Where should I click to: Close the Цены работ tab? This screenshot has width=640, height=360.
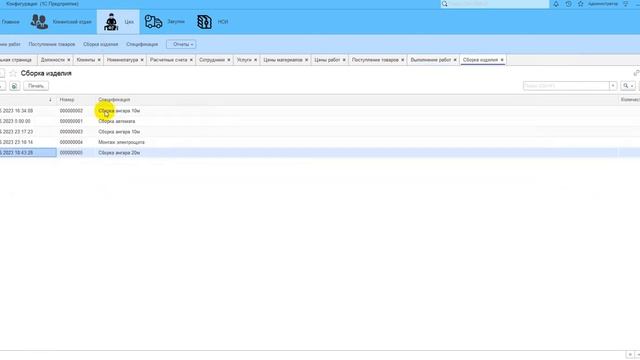[x=344, y=60]
